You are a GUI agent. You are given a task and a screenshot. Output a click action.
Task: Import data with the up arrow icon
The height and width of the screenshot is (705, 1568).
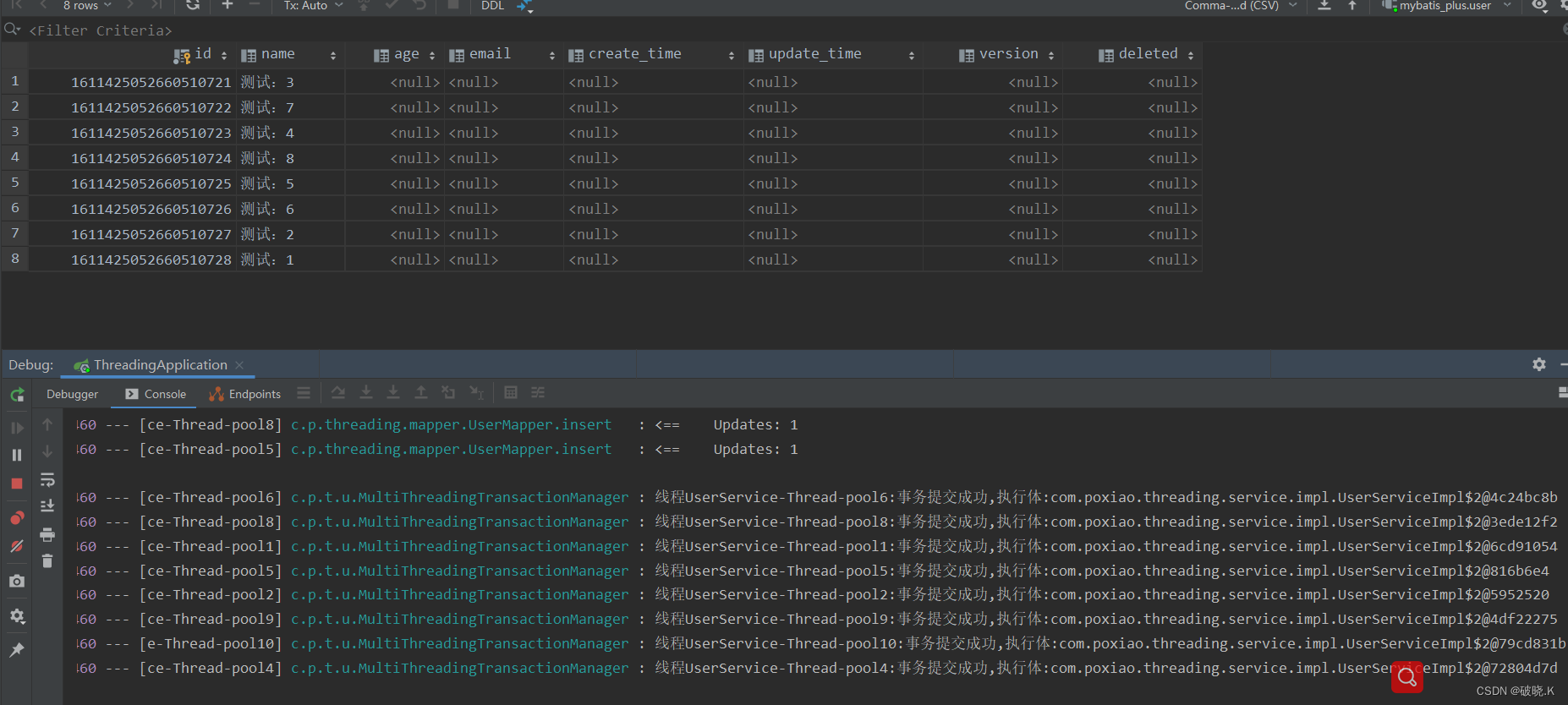(x=1352, y=5)
